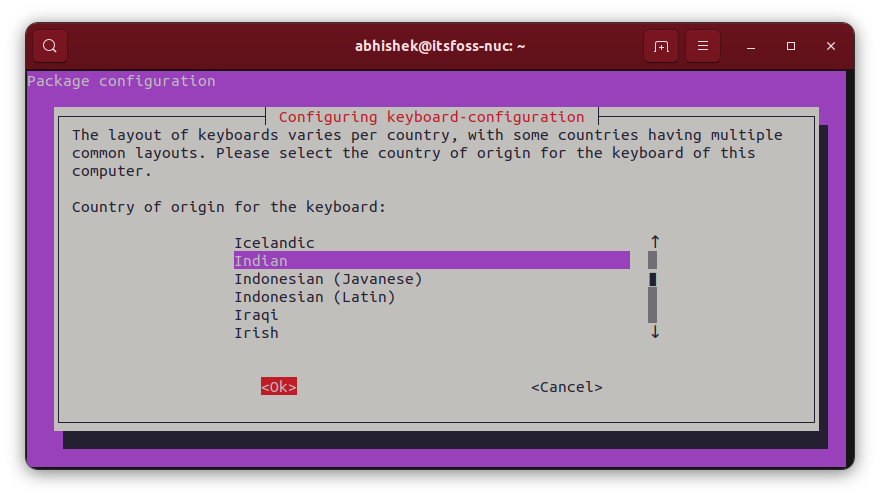880x498 pixels.
Task: Click the Configuring keyboard-configuration dialog title
Action: tap(431, 117)
